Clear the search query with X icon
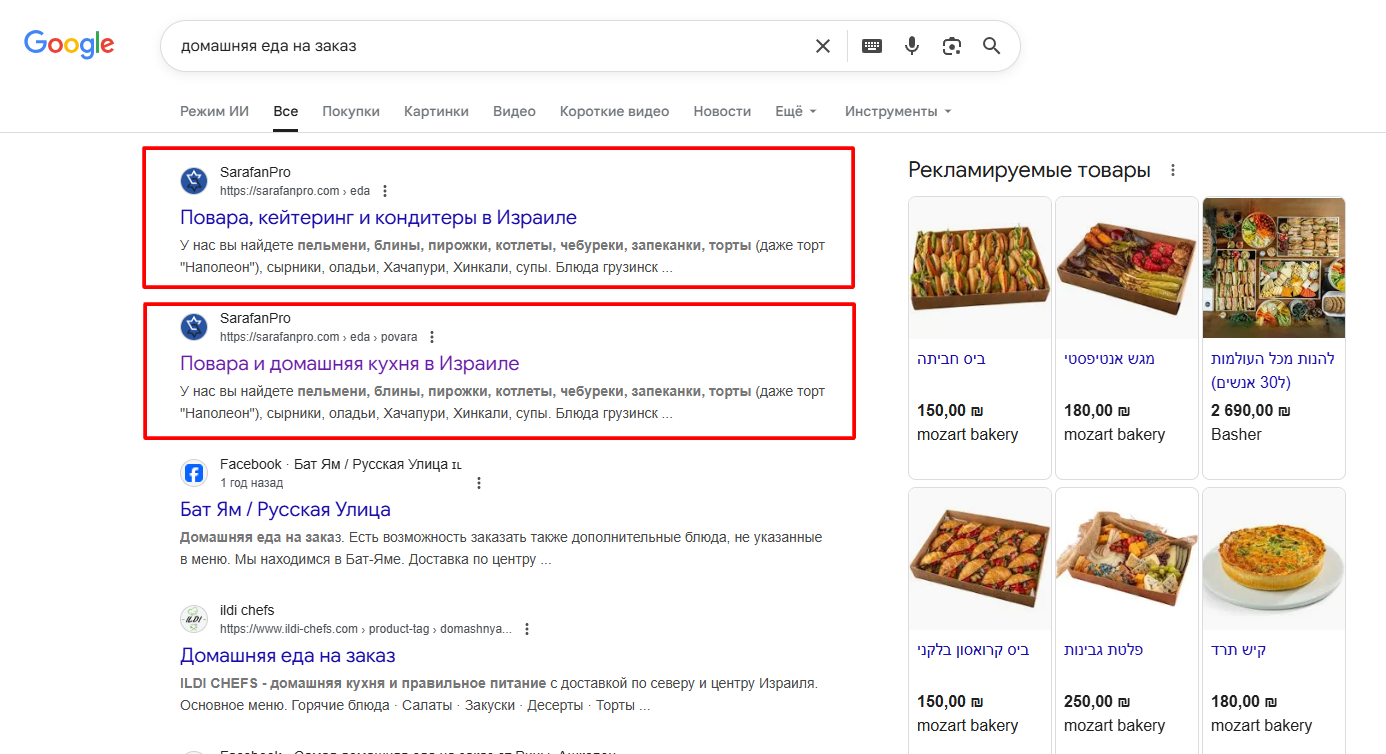This screenshot has width=1386, height=754. tap(822, 46)
